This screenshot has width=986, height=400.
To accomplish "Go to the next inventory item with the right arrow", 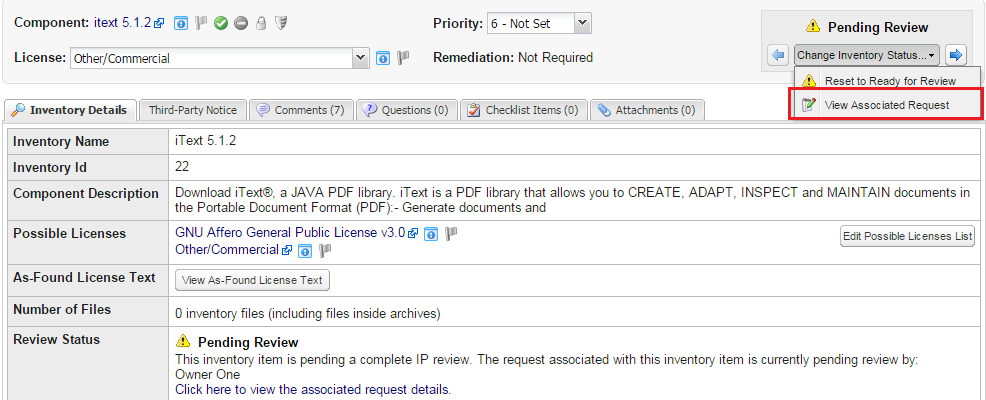I will 956,55.
